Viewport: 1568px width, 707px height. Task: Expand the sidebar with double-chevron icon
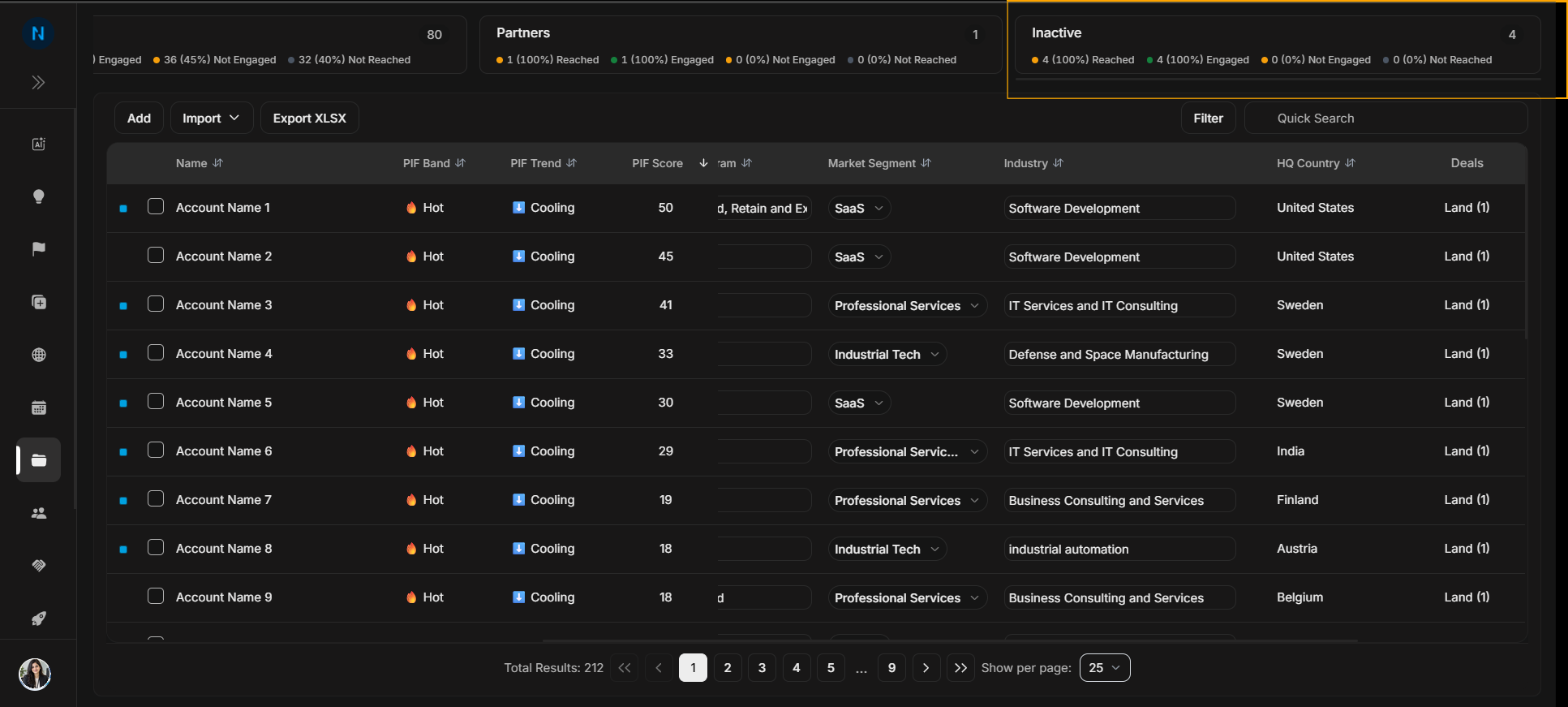click(x=38, y=83)
